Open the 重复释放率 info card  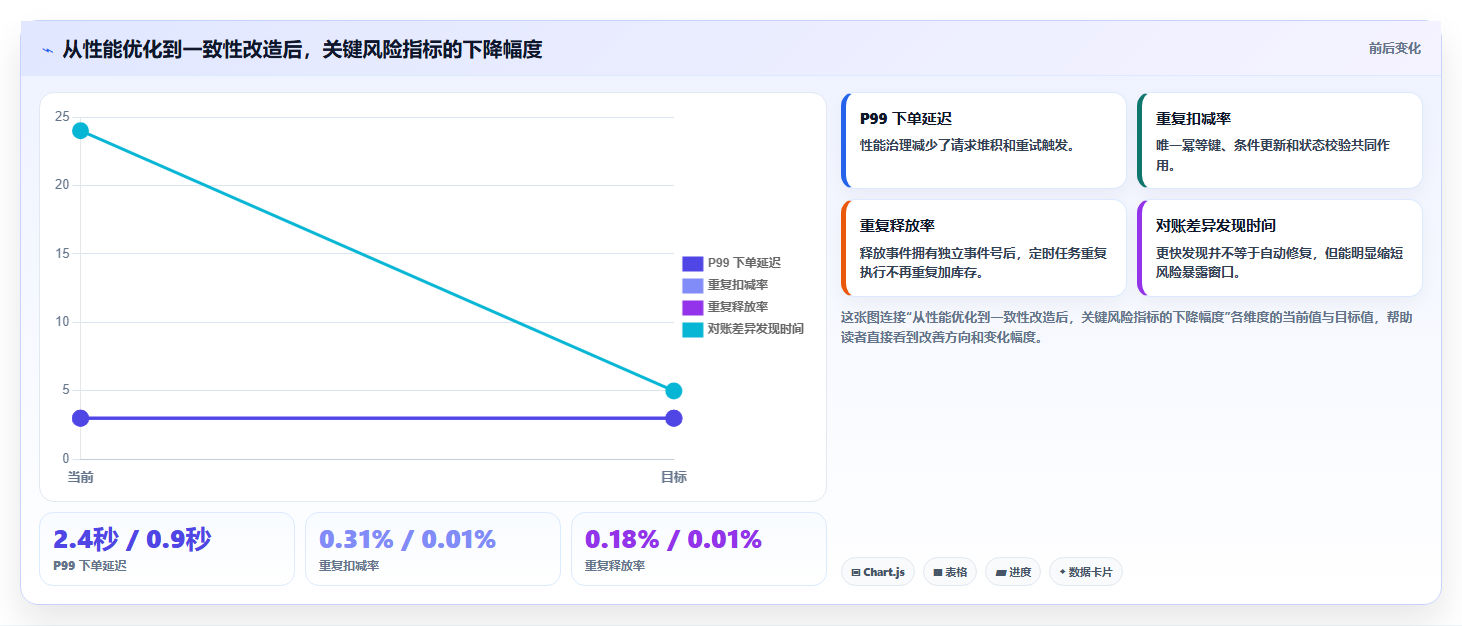coord(984,248)
